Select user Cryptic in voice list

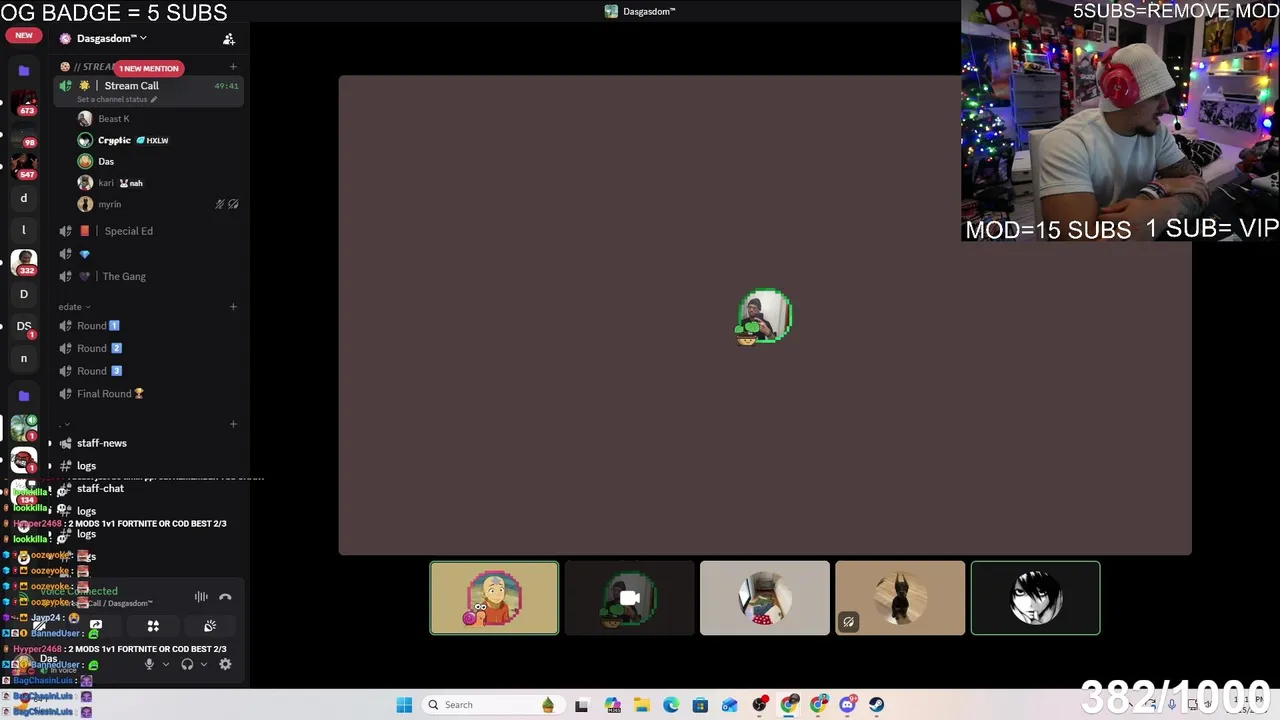pyautogui.click(x=150, y=141)
